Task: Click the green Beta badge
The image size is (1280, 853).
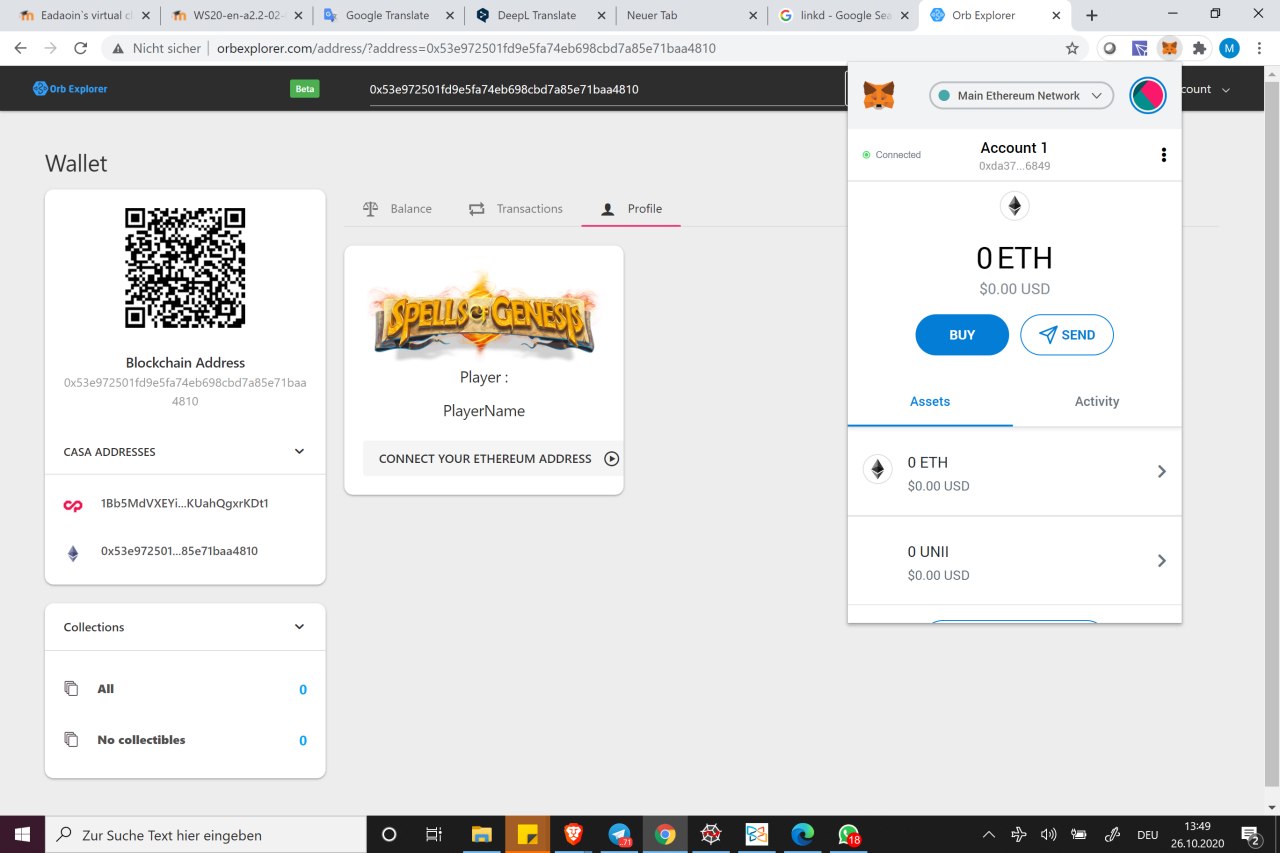Action: coord(305,89)
